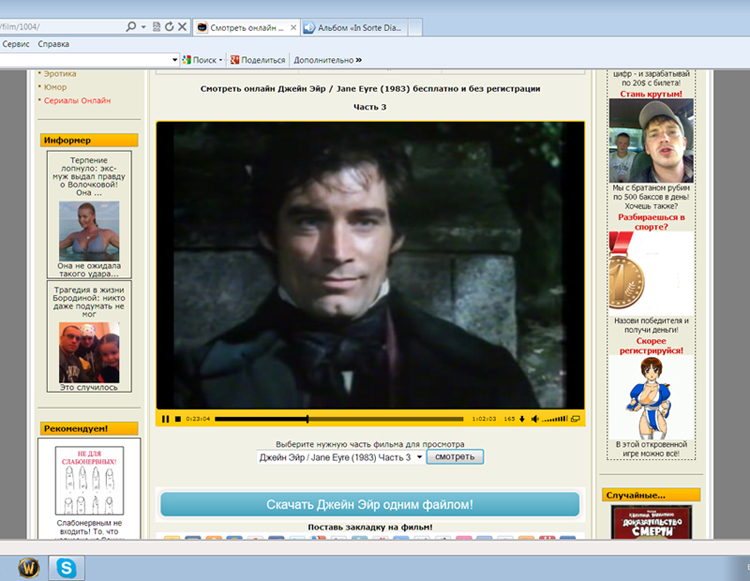This screenshot has width=750, height=581.
Task: Open the Справка menu
Action: click(x=54, y=44)
